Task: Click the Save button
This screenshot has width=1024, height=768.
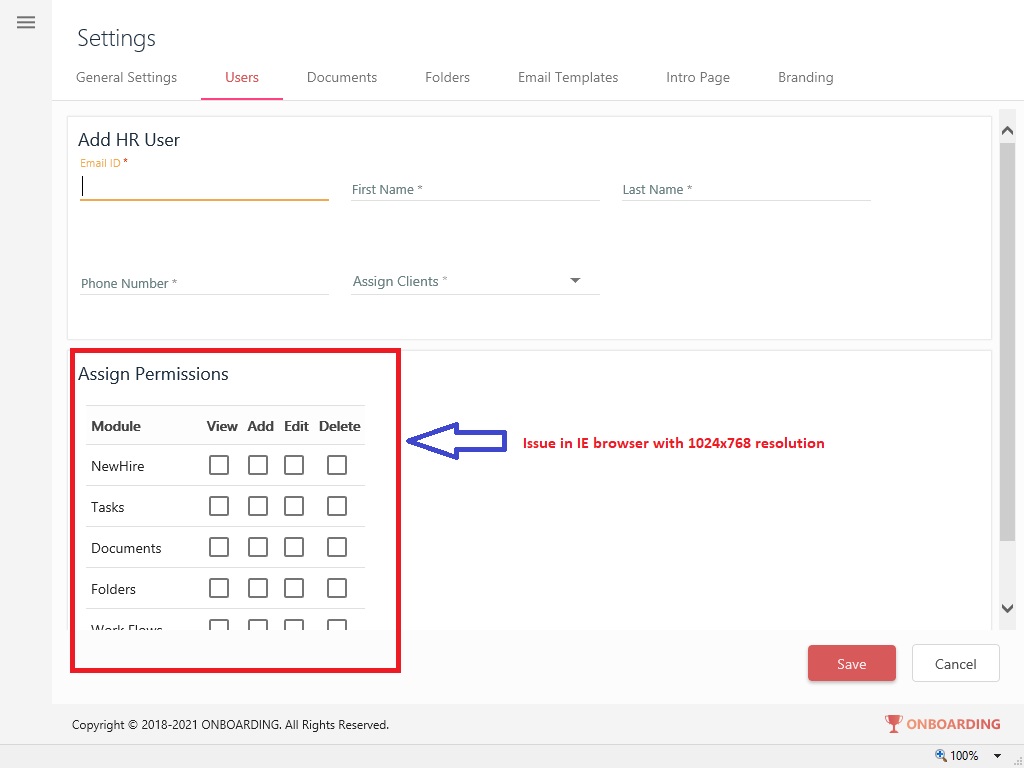Action: click(852, 664)
